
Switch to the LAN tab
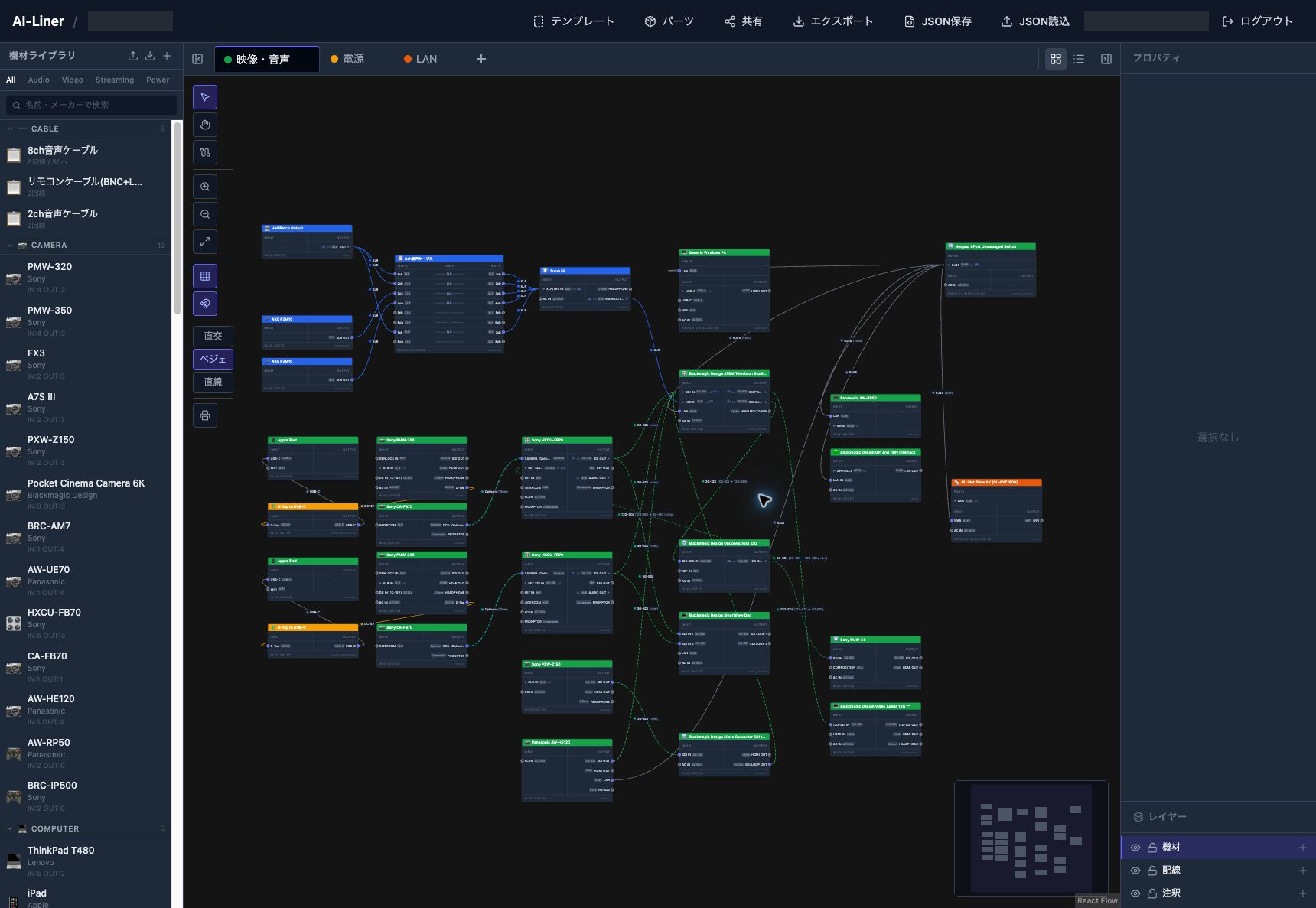(421, 59)
